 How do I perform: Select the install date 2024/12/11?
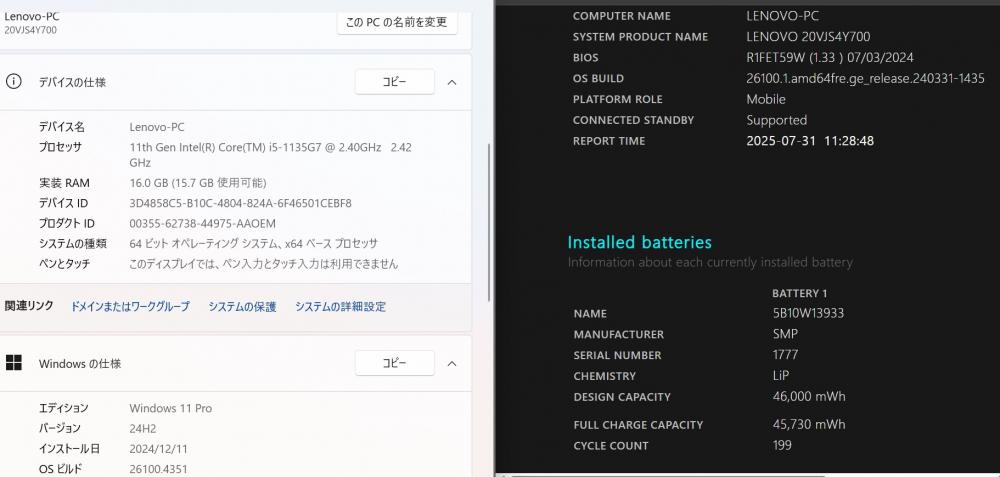point(159,449)
